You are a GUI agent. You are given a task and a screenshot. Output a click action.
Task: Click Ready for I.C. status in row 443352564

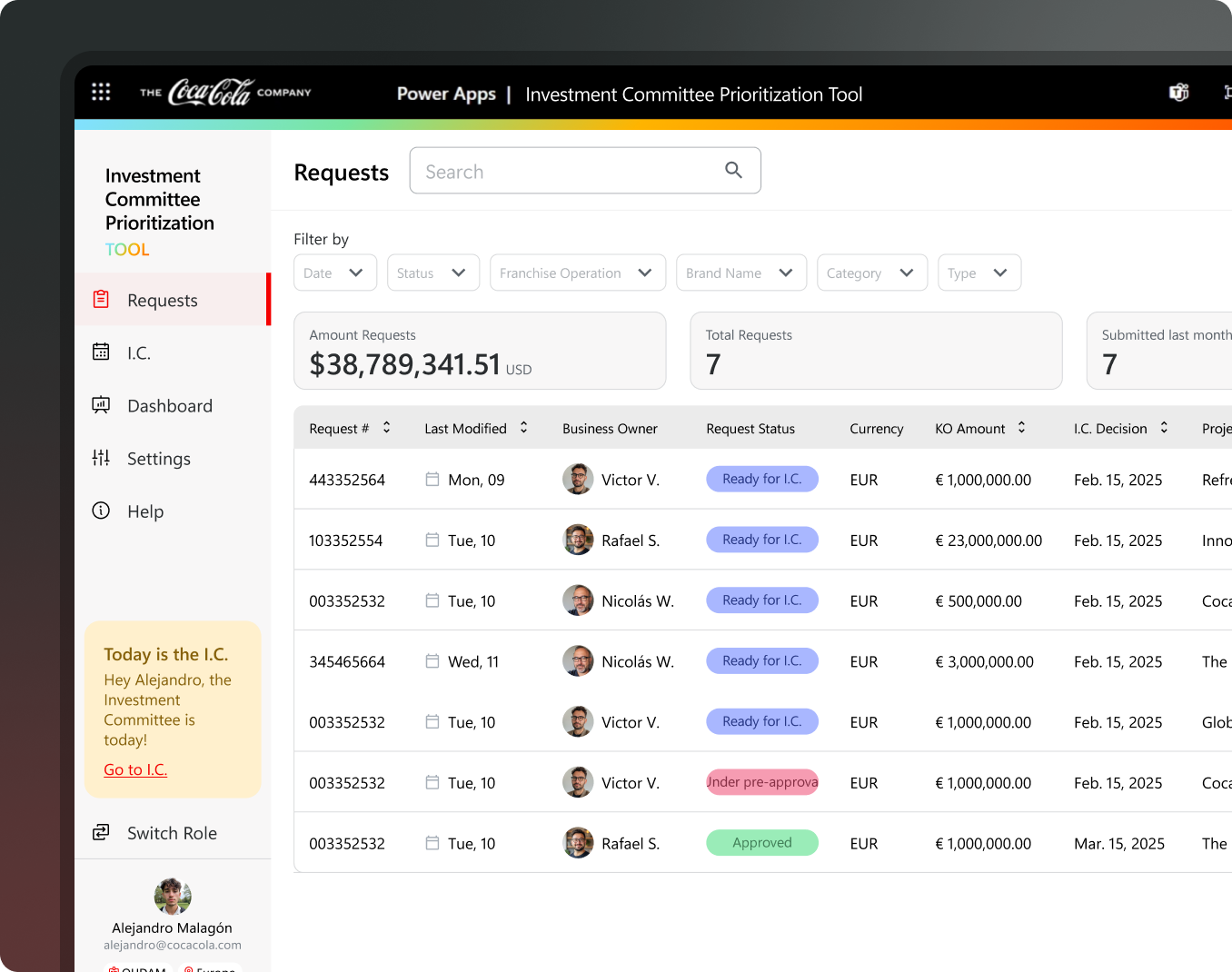pyautogui.click(x=762, y=479)
